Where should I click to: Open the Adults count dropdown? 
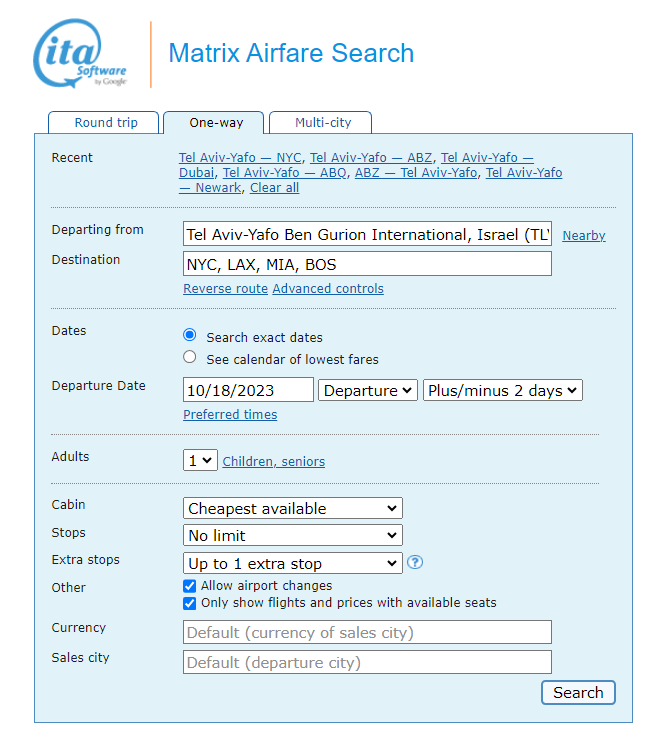tap(200, 460)
